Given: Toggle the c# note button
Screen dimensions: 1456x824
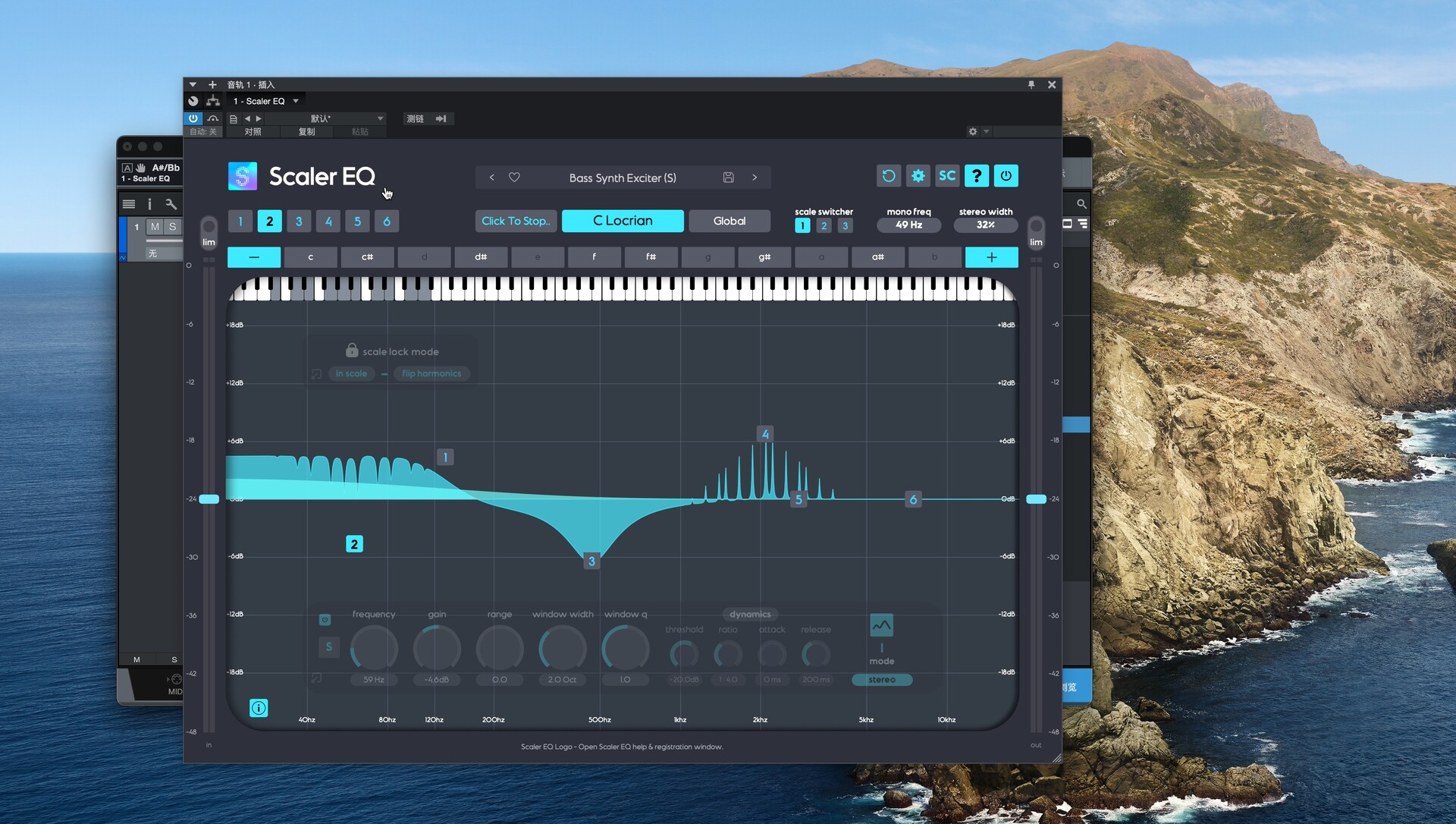Looking at the screenshot, I should [367, 257].
